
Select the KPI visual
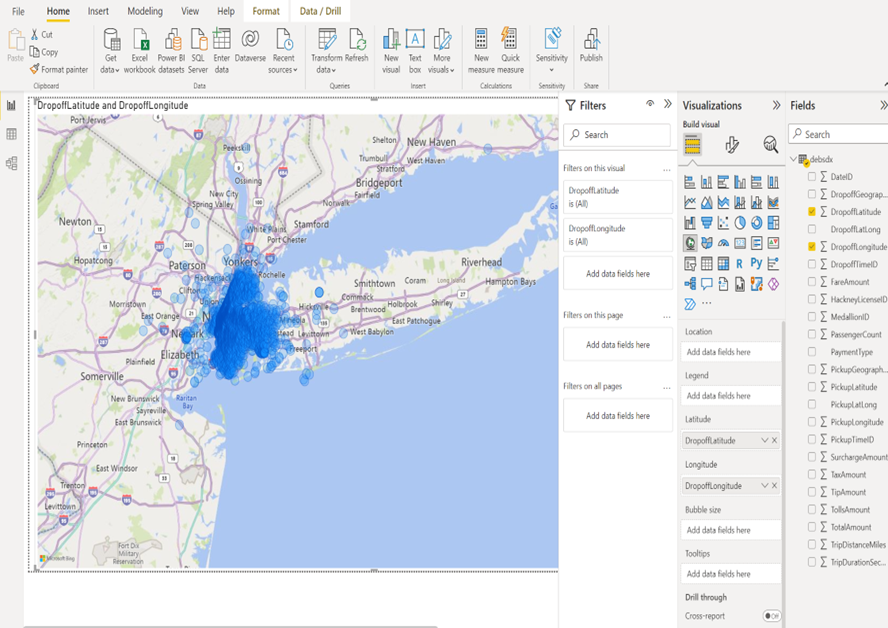pyautogui.click(x=773, y=243)
